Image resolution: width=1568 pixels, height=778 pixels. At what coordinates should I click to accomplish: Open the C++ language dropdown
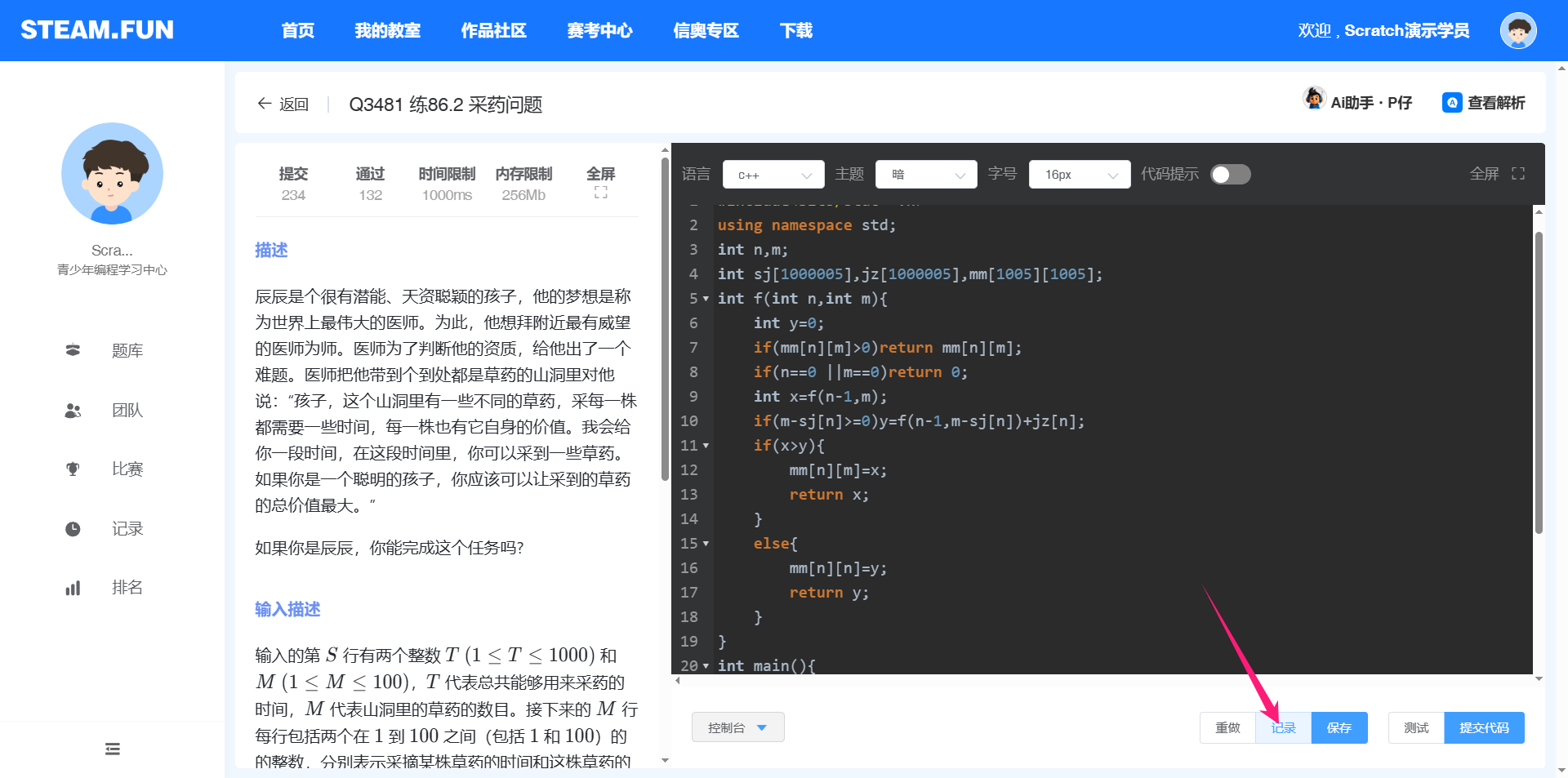click(773, 175)
